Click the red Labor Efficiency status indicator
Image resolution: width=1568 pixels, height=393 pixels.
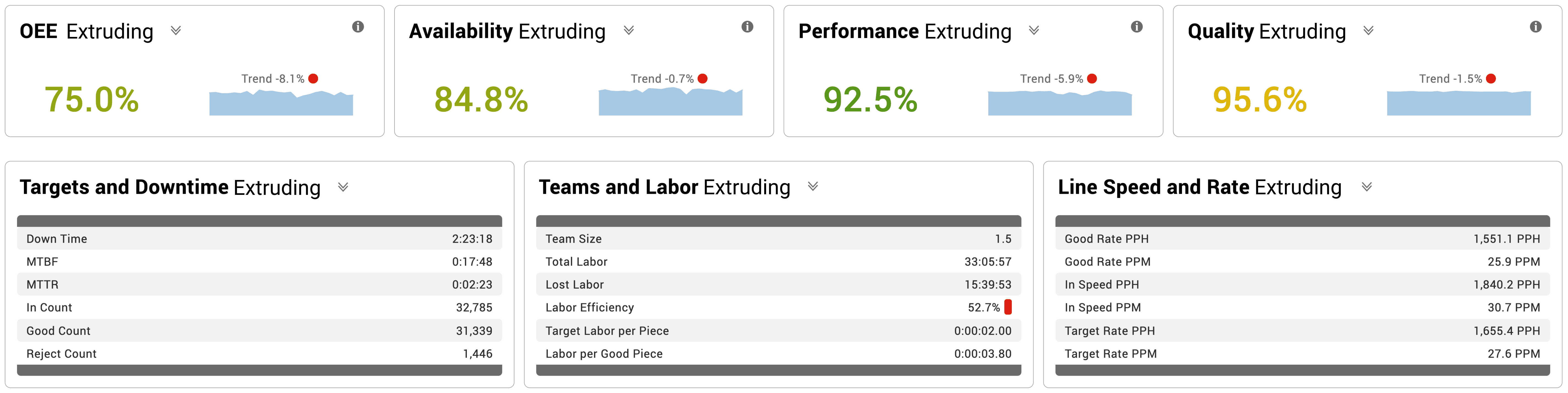click(1008, 307)
